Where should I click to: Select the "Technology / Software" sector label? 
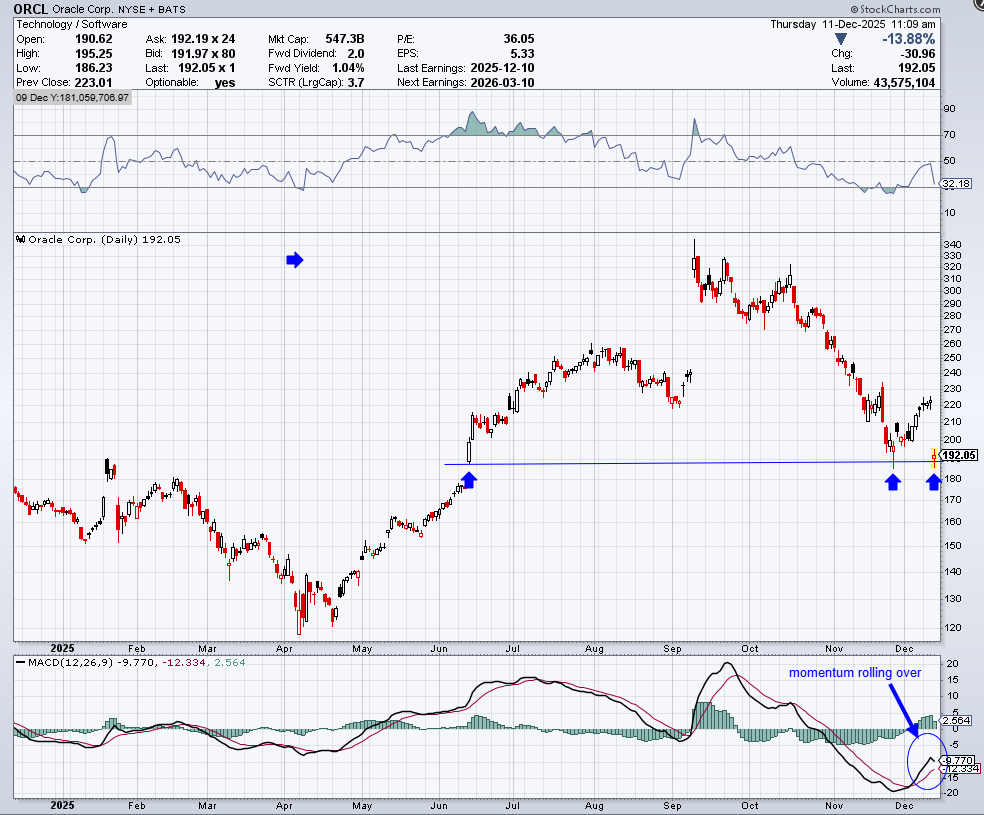[72, 24]
